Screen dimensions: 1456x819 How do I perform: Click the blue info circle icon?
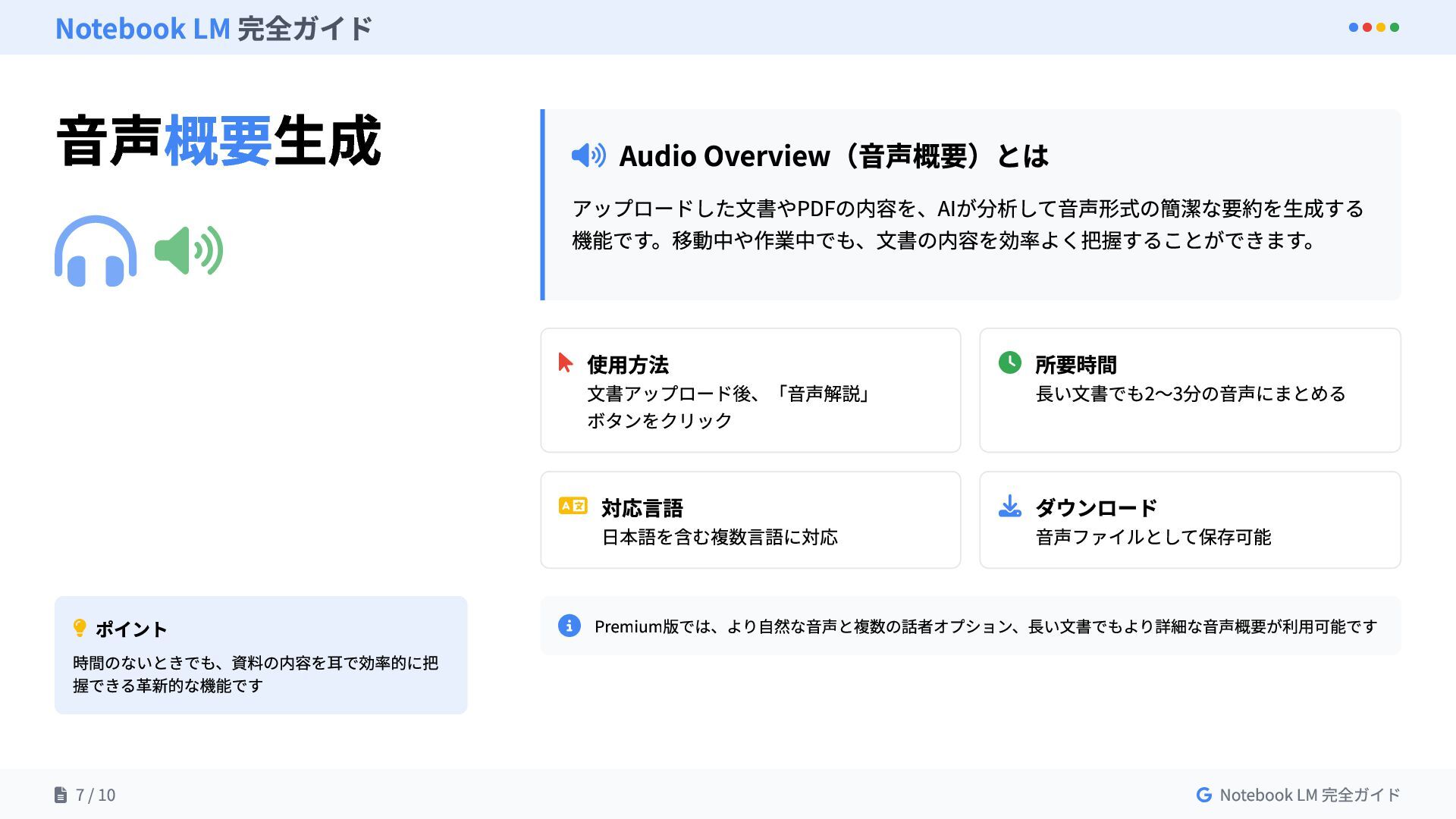[569, 626]
